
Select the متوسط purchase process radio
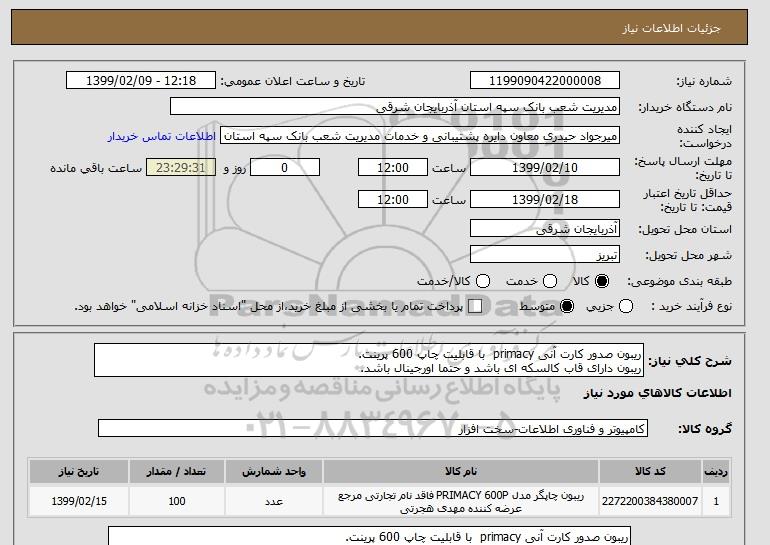(567, 306)
